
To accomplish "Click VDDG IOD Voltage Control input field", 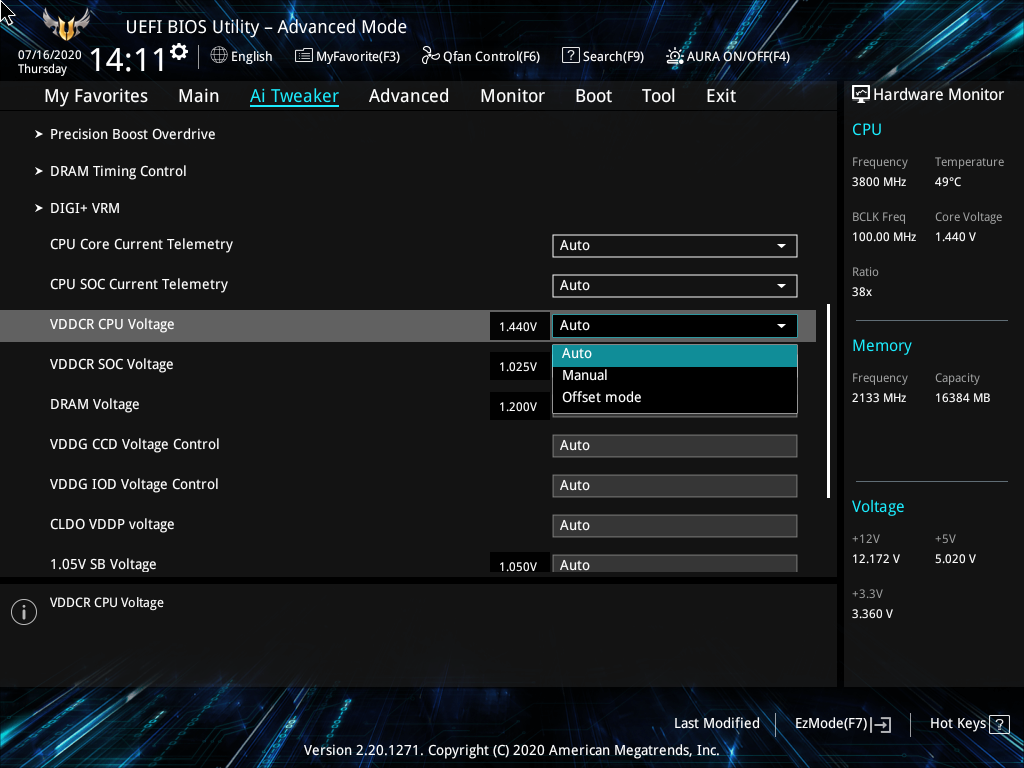I will [675, 485].
